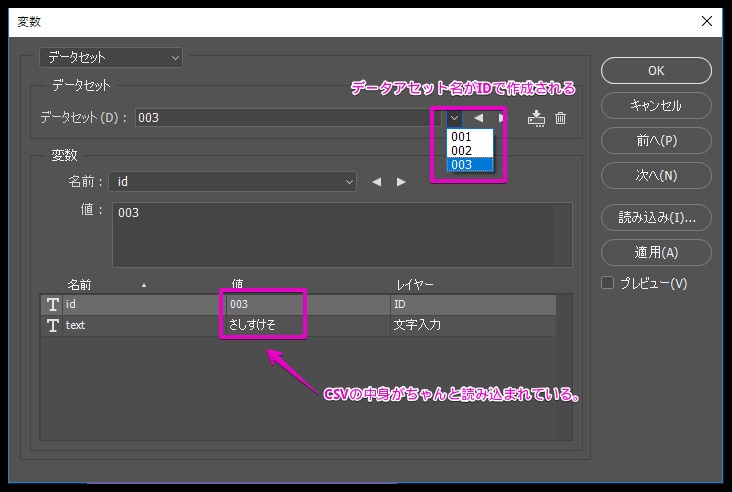This screenshot has height=492, width=732.
Task: Select data set 001 from list
Action: (x=461, y=137)
